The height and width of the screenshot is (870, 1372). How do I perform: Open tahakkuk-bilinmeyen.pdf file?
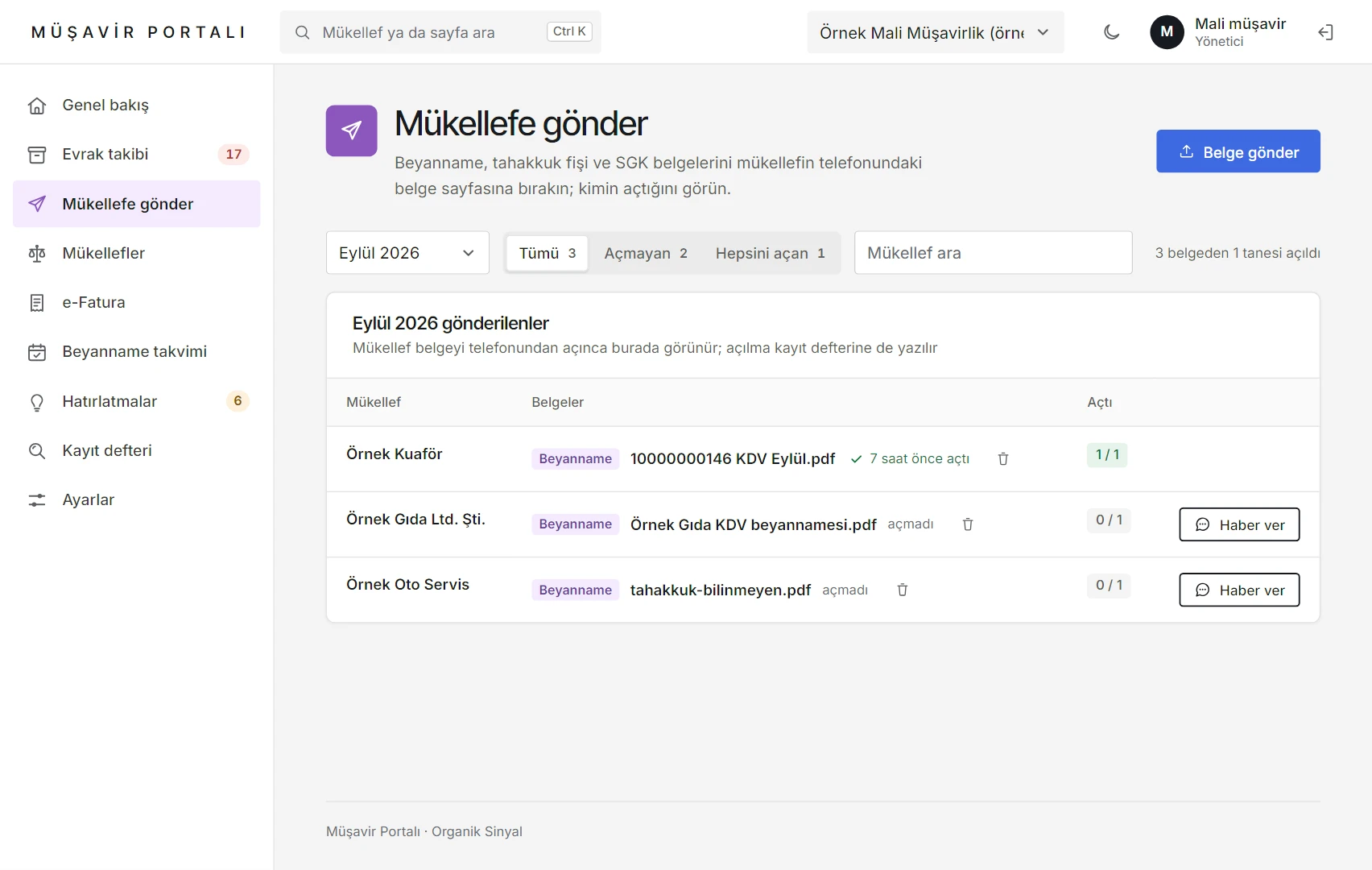[x=720, y=590]
